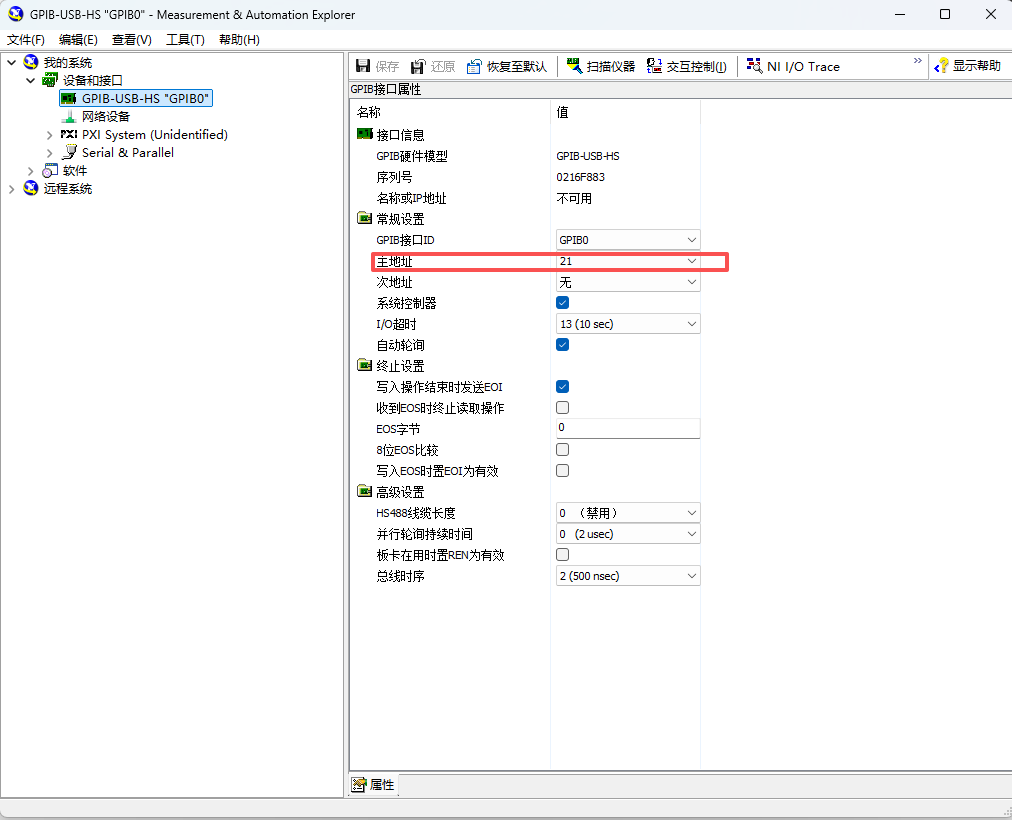This screenshot has width=1012, height=820.
Task: Click the 网络设备 network device icon
Action: pos(68,116)
